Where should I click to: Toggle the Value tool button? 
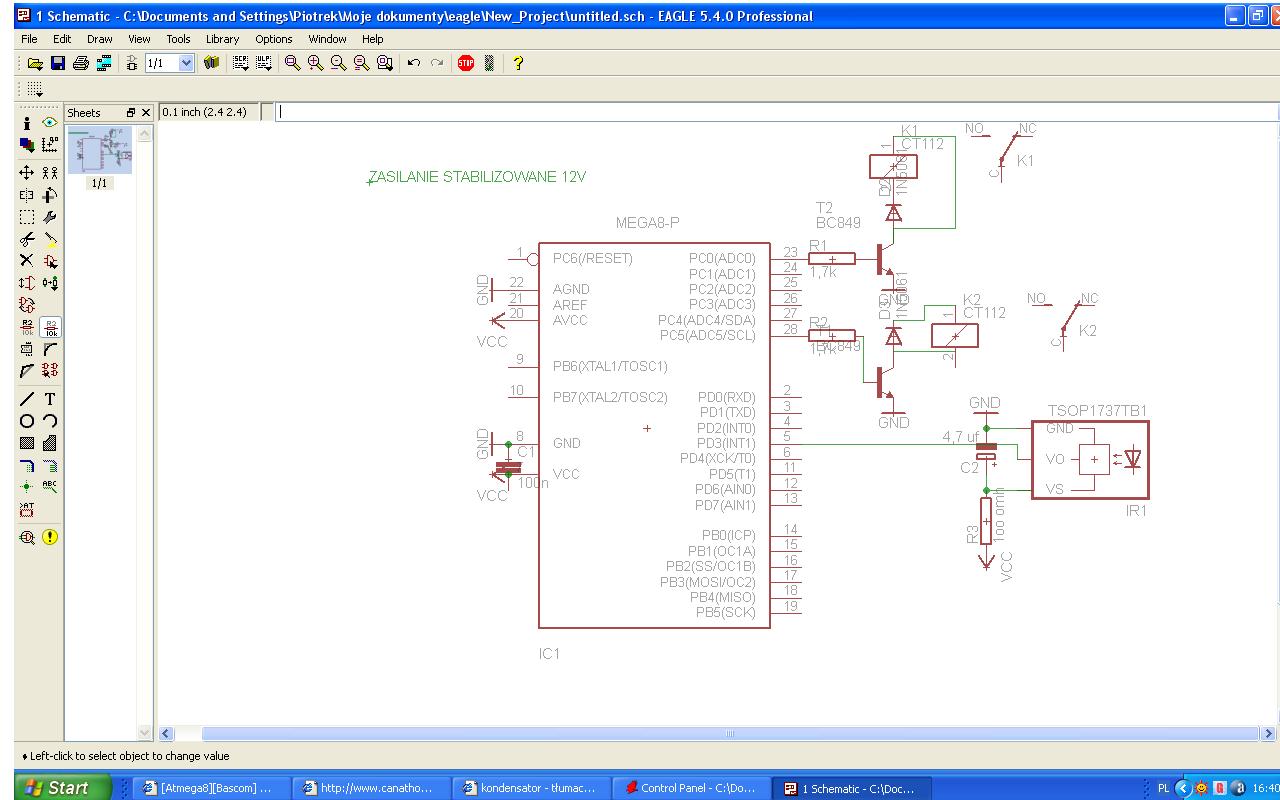(50, 327)
